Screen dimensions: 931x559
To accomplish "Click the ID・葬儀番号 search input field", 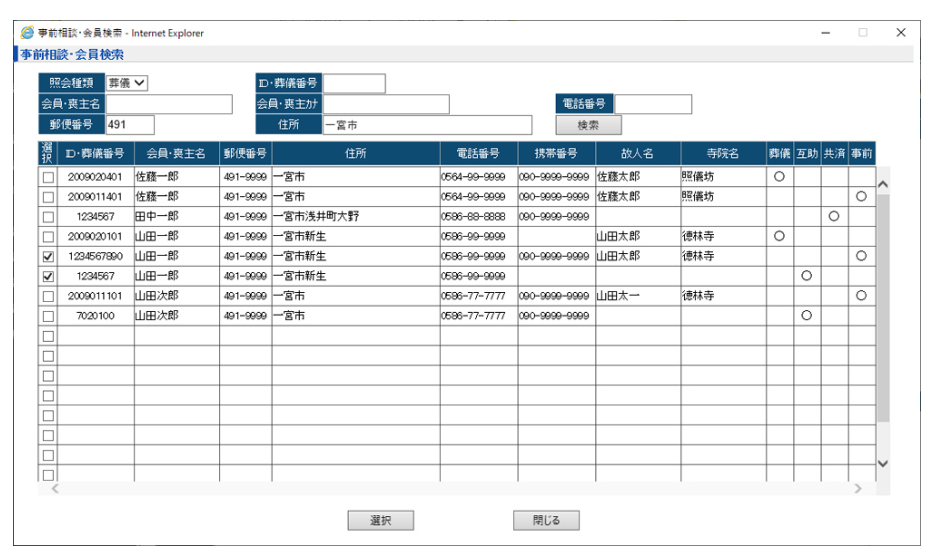I will coord(354,83).
